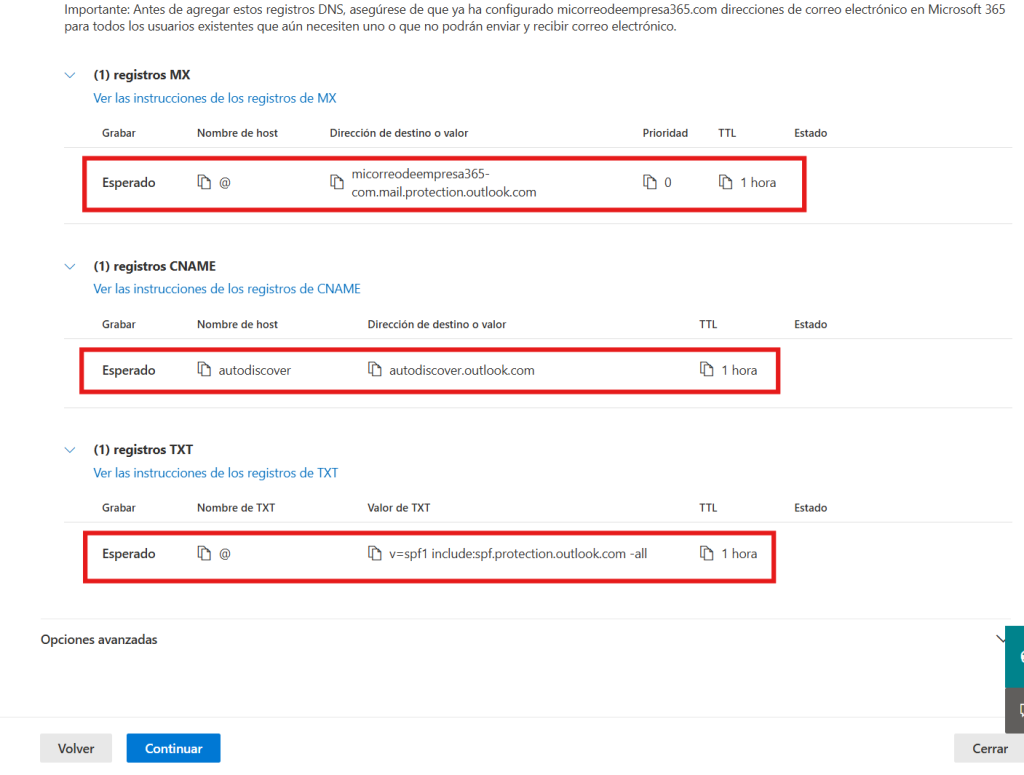Image resolution: width=1024 pixels, height=775 pixels.
Task: Collapse the registros CNAME section
Action: point(70,267)
